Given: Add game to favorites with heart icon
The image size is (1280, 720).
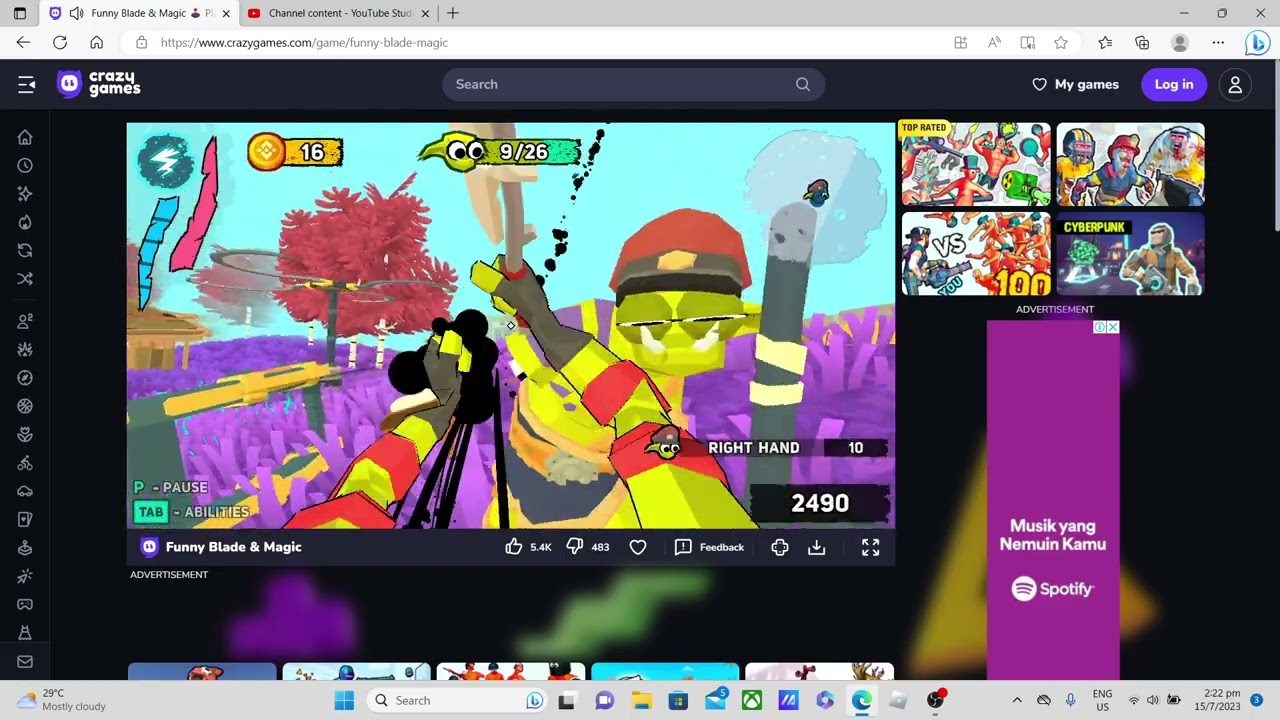Looking at the screenshot, I should pyautogui.click(x=638, y=547).
